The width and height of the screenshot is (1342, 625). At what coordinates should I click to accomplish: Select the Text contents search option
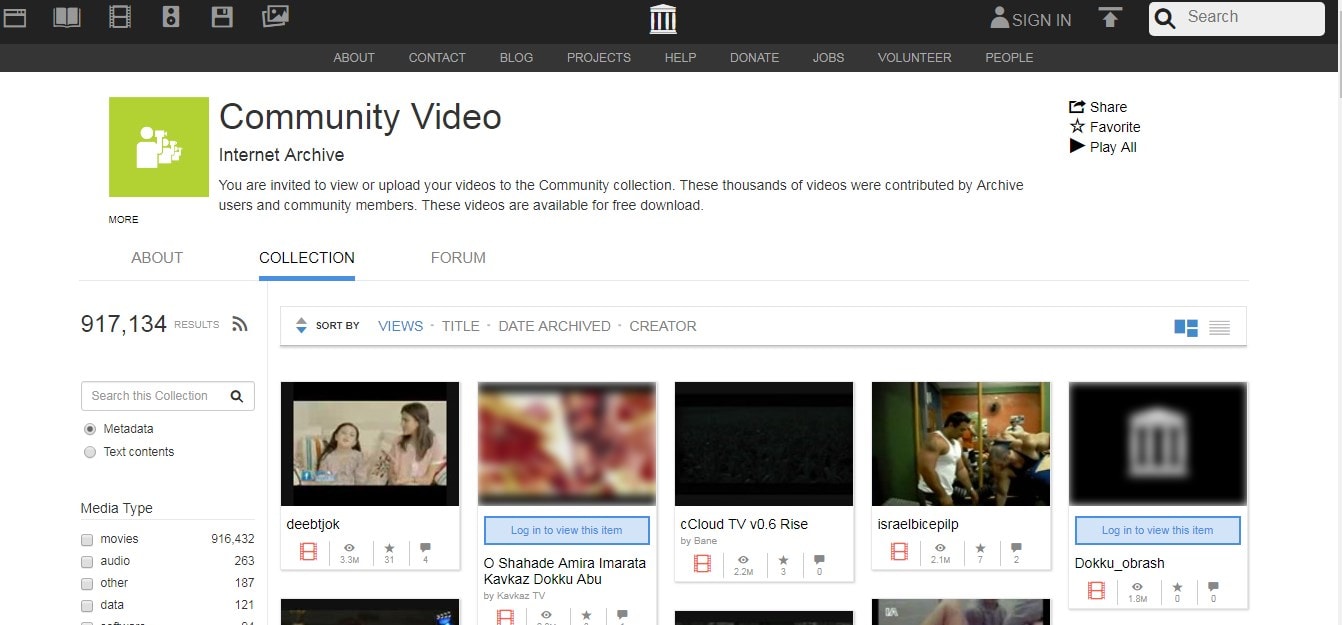point(90,452)
